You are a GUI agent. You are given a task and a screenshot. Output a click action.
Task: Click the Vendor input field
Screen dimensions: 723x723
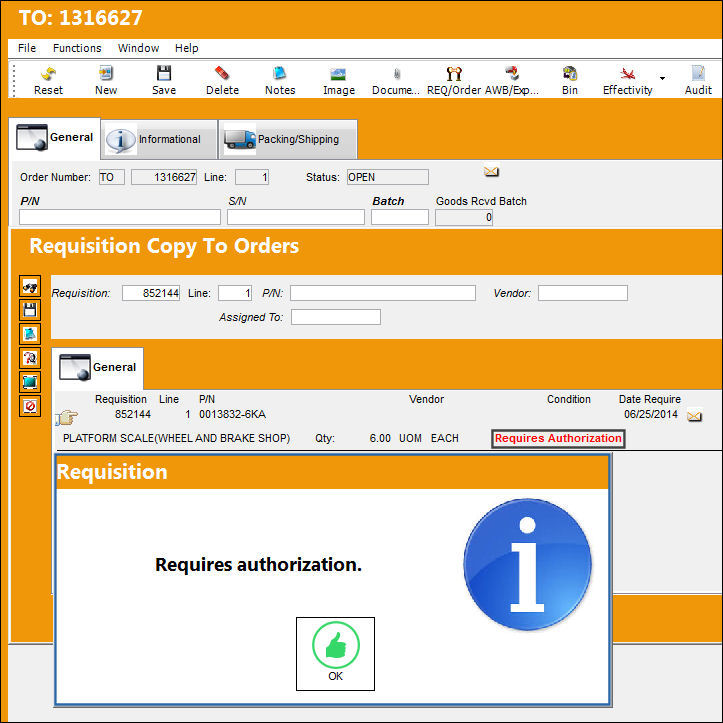click(583, 293)
